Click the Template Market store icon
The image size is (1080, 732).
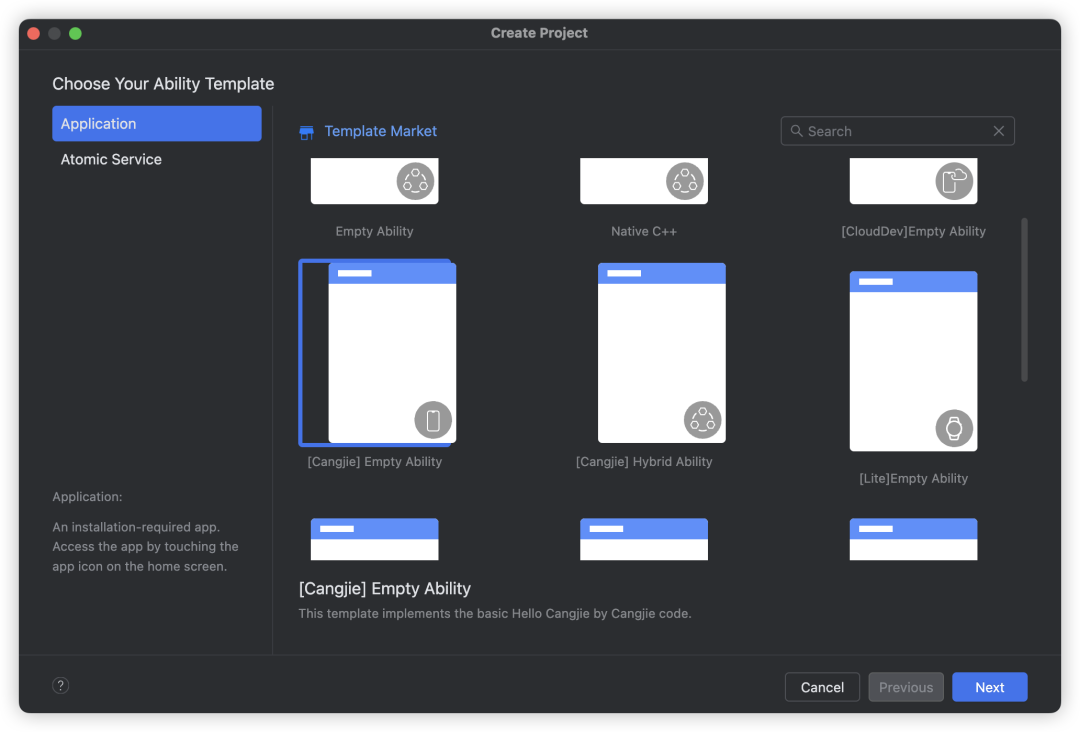click(x=307, y=132)
